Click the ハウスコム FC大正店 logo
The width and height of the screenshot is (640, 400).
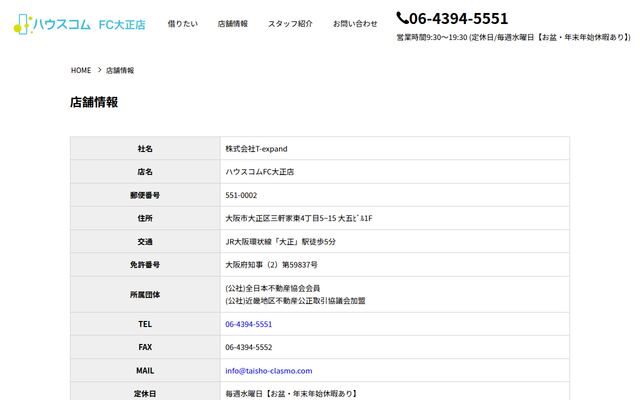(x=80, y=24)
